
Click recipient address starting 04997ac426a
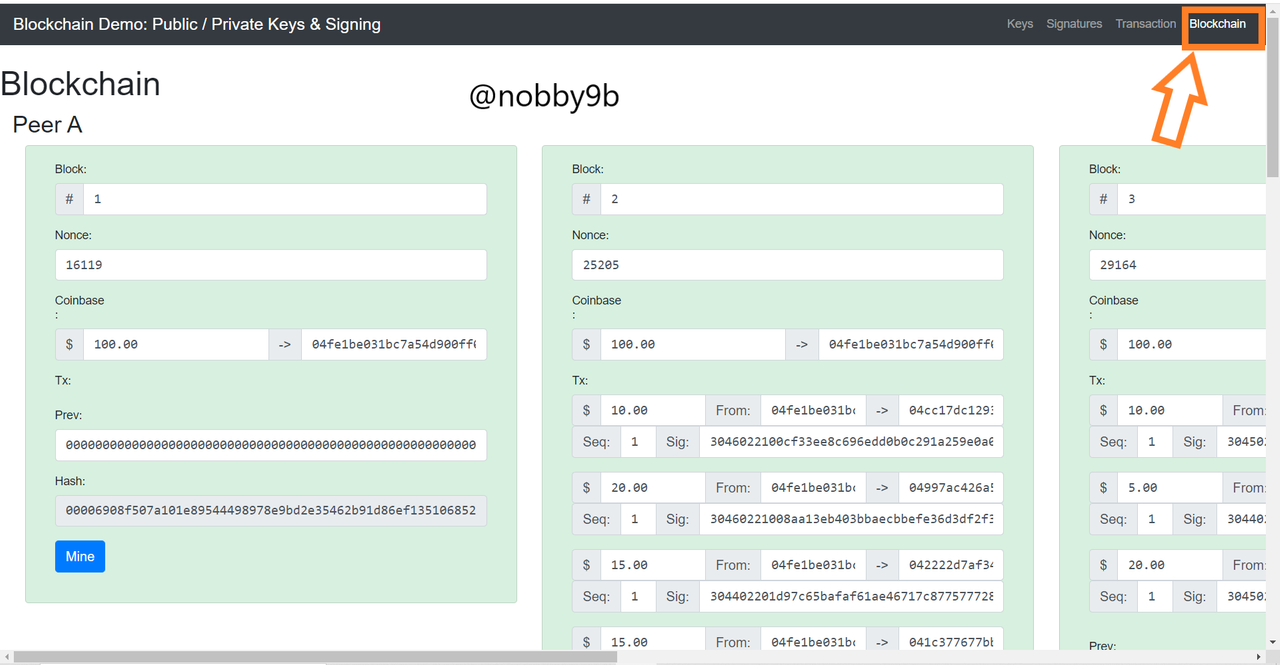click(x=950, y=488)
